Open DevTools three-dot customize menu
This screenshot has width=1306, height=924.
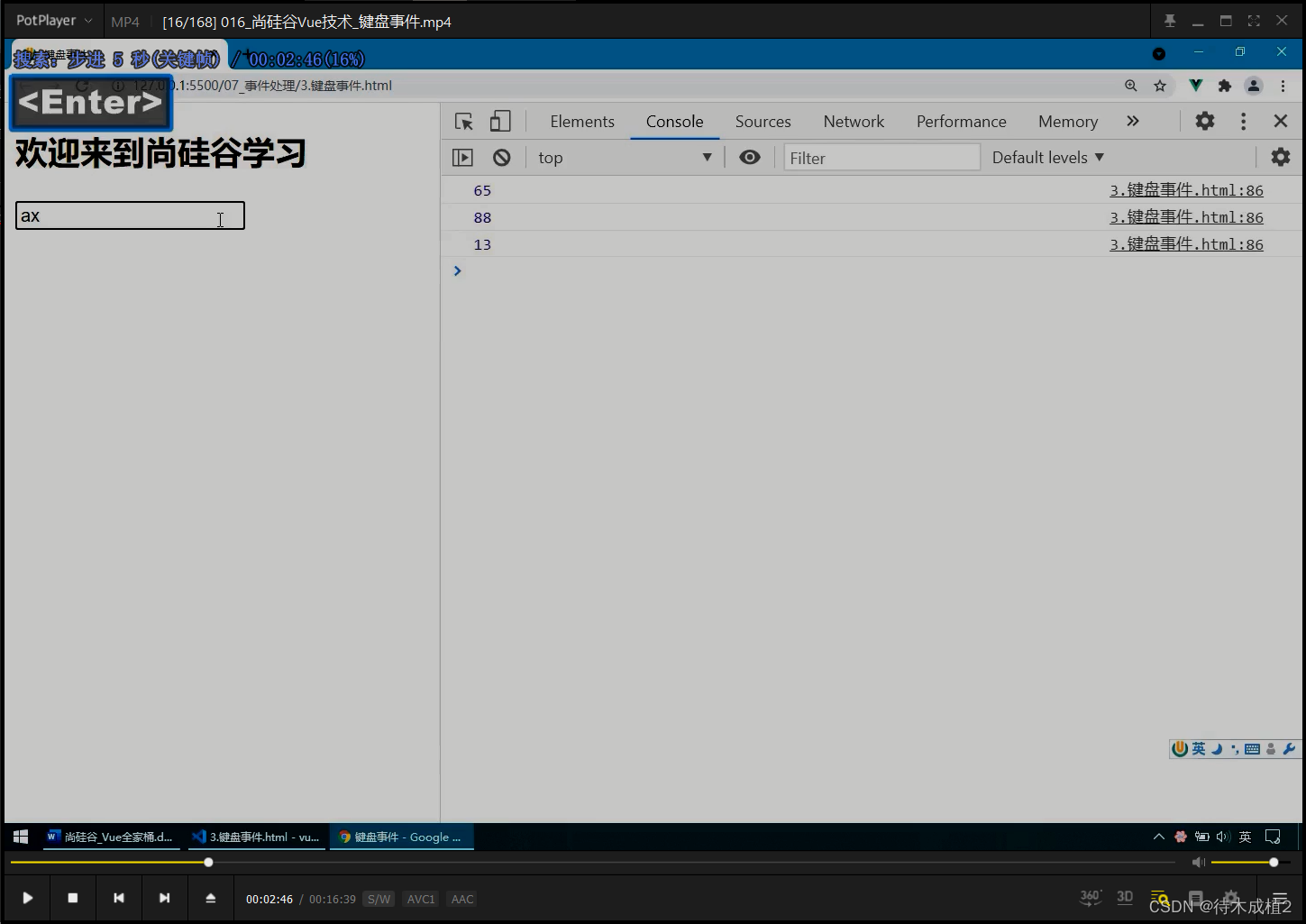(x=1243, y=121)
